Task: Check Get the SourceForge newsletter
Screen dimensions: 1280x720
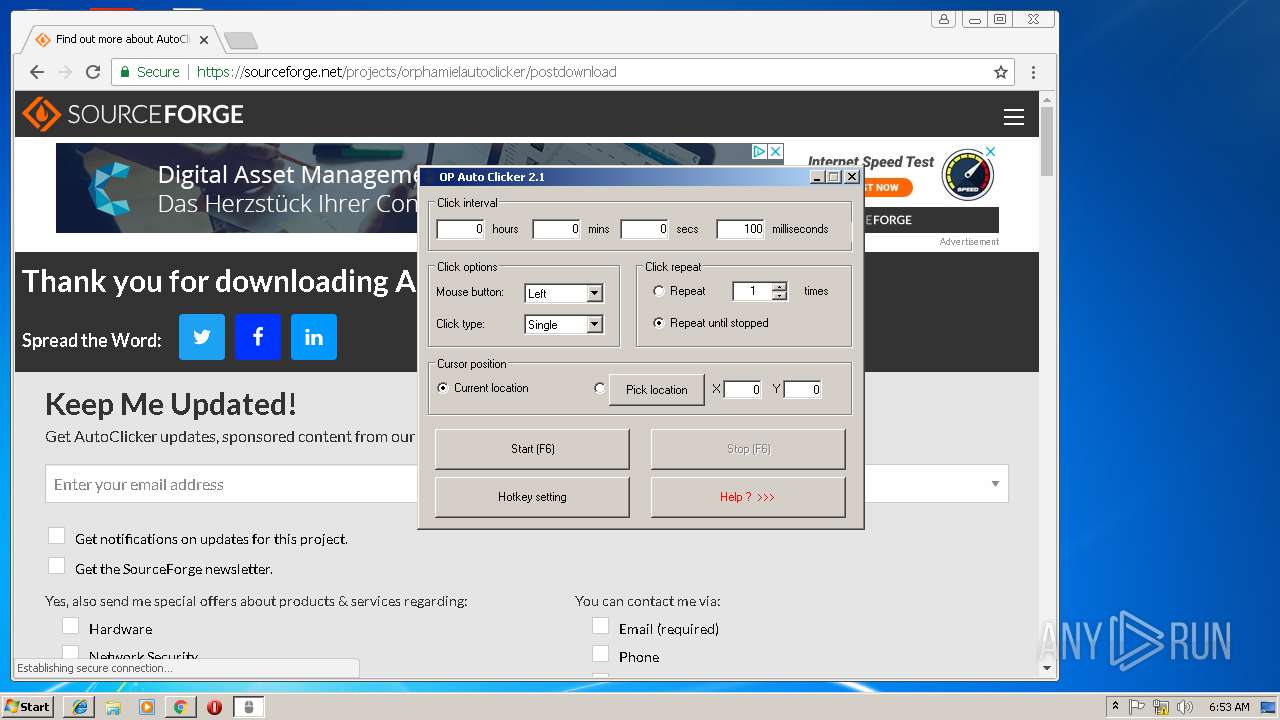Action: [x=57, y=566]
